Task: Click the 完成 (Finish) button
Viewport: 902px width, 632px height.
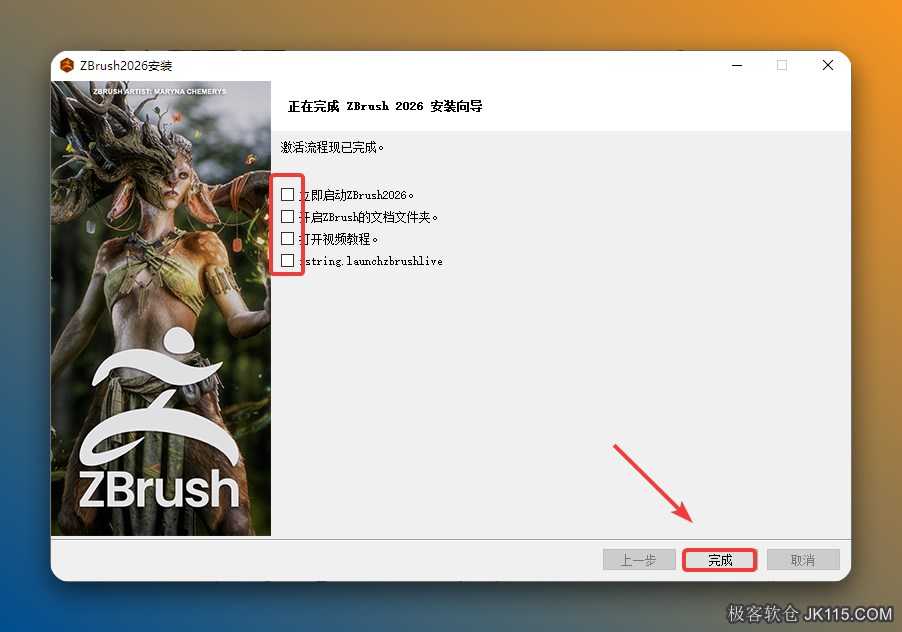Action: click(719, 560)
